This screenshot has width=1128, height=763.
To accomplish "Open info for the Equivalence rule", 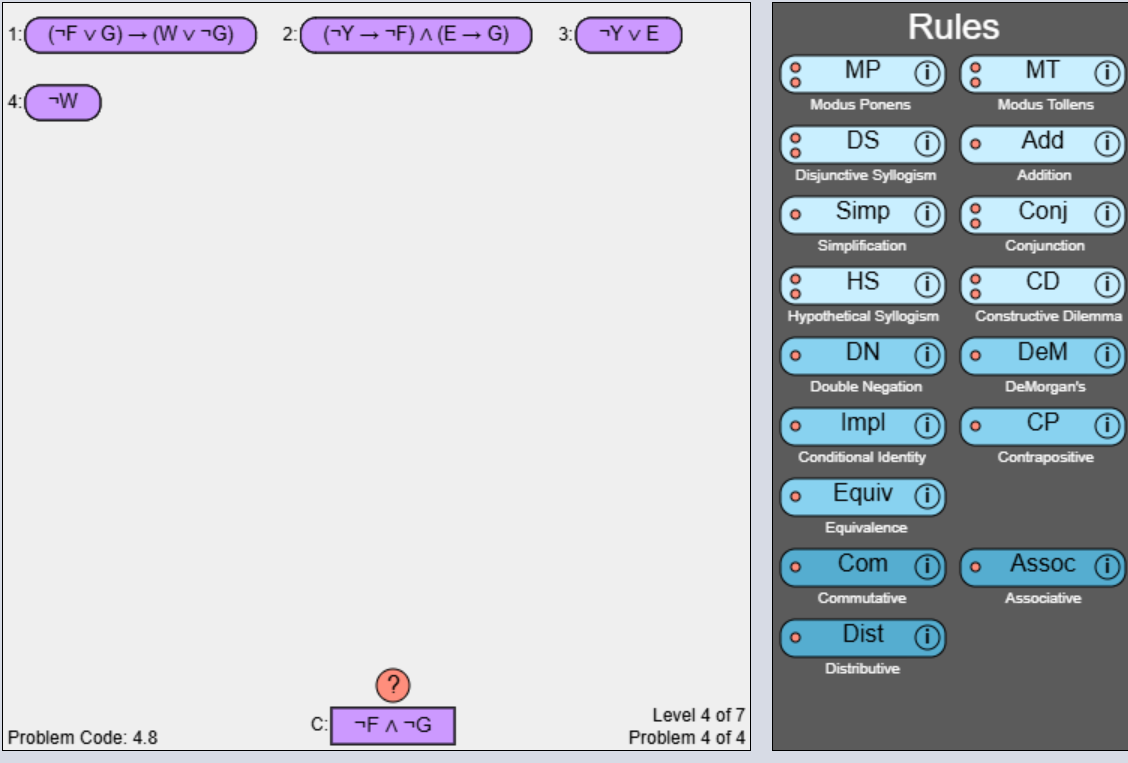I will point(926,494).
